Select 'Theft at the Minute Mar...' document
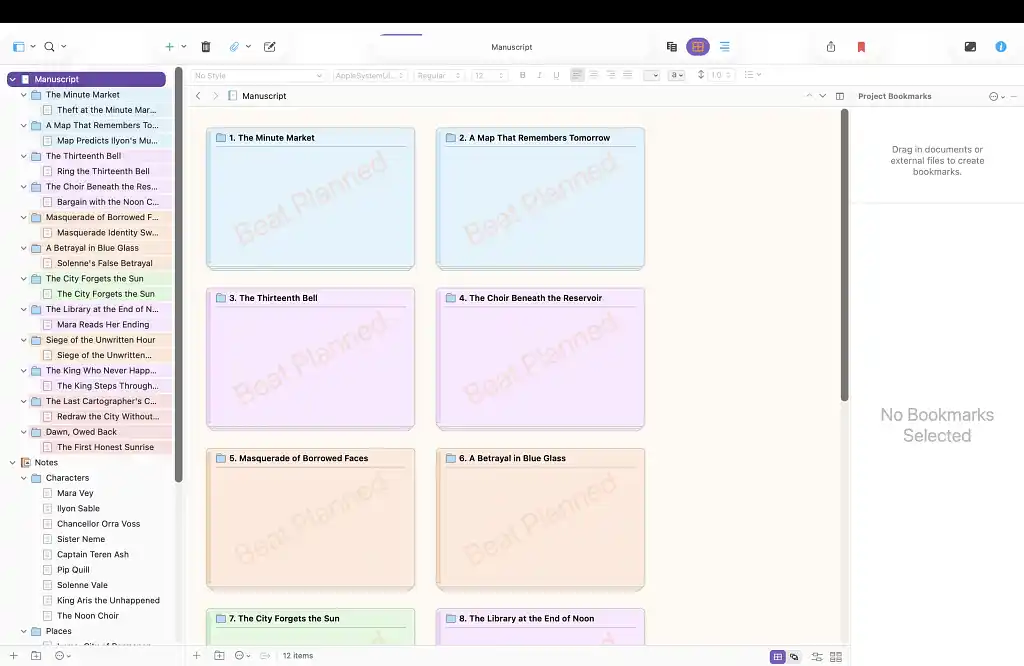 (106, 110)
